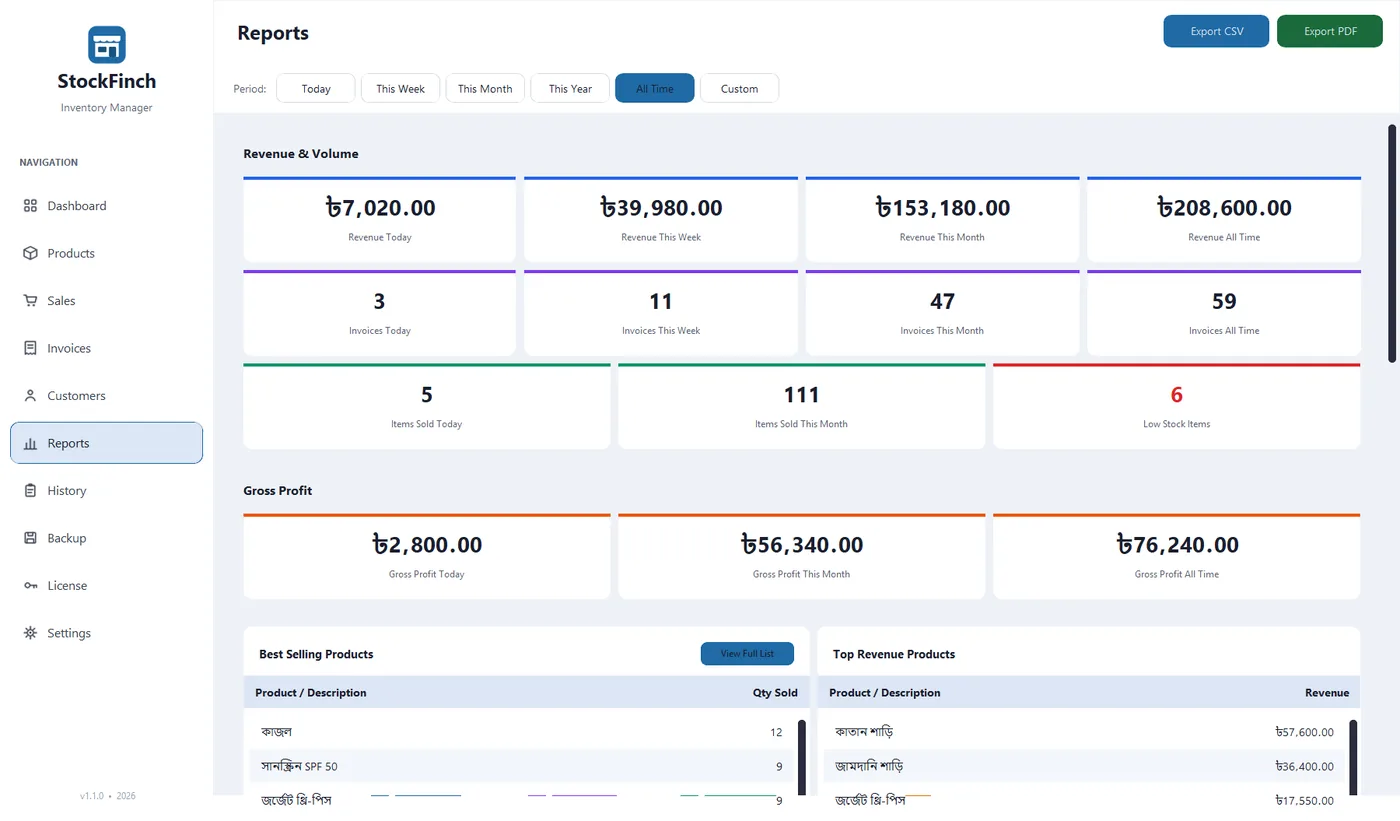Click the Best Selling Products table scrollbar
This screenshot has height=821, width=1400.
802,757
